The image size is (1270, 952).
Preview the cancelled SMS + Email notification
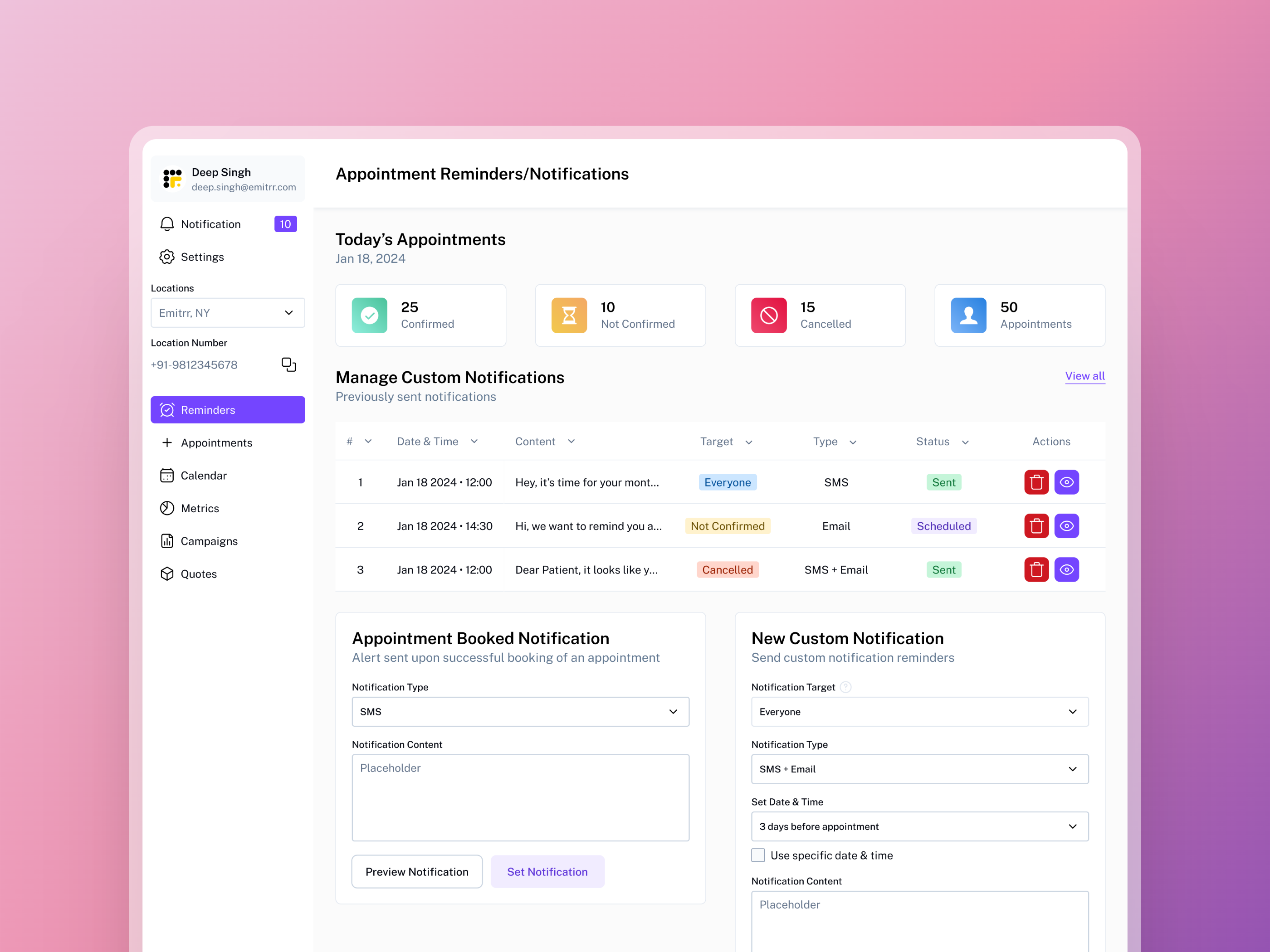coord(1067,569)
